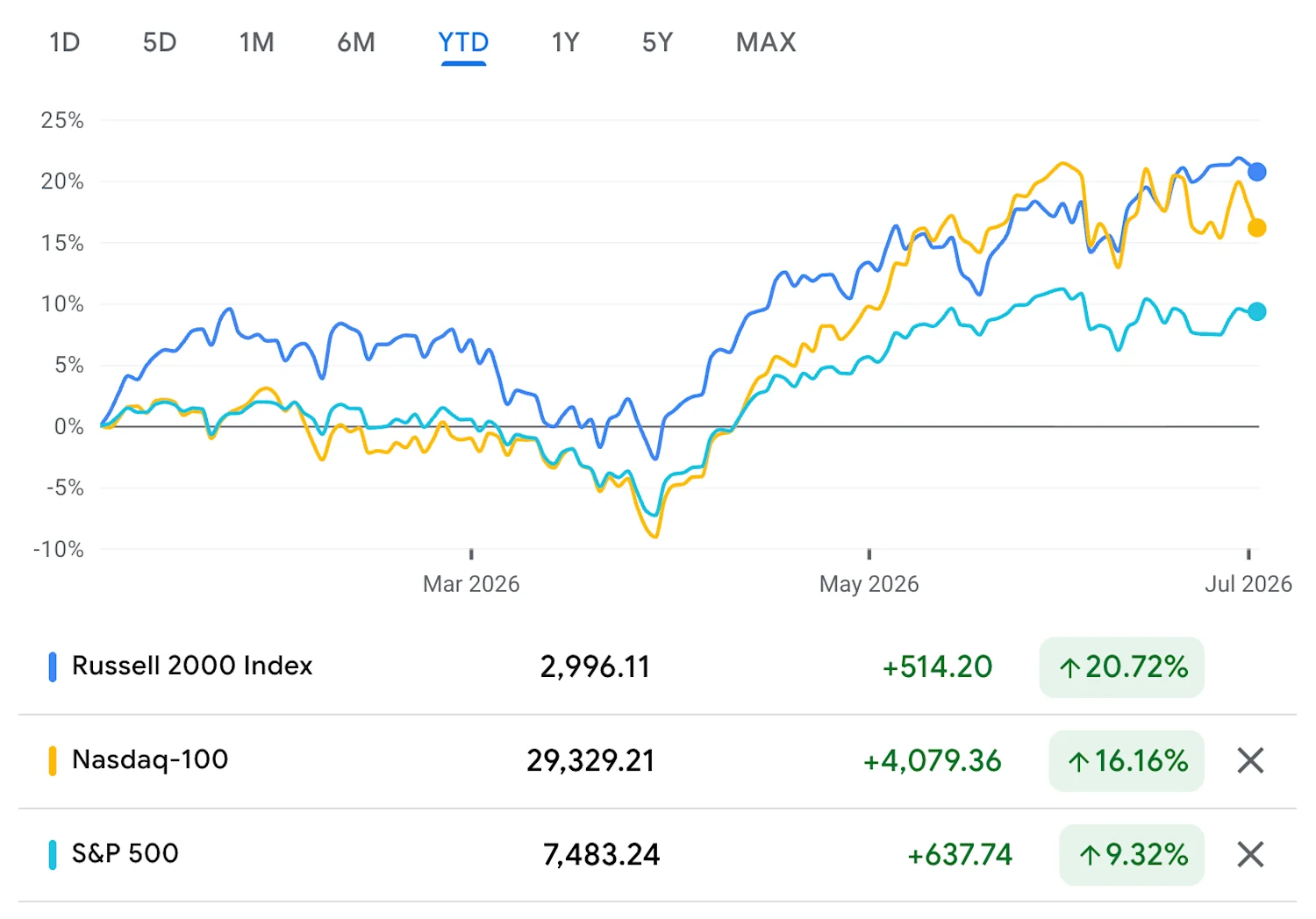Click the May 2026 axis label
1316x919 pixels.
point(869,584)
